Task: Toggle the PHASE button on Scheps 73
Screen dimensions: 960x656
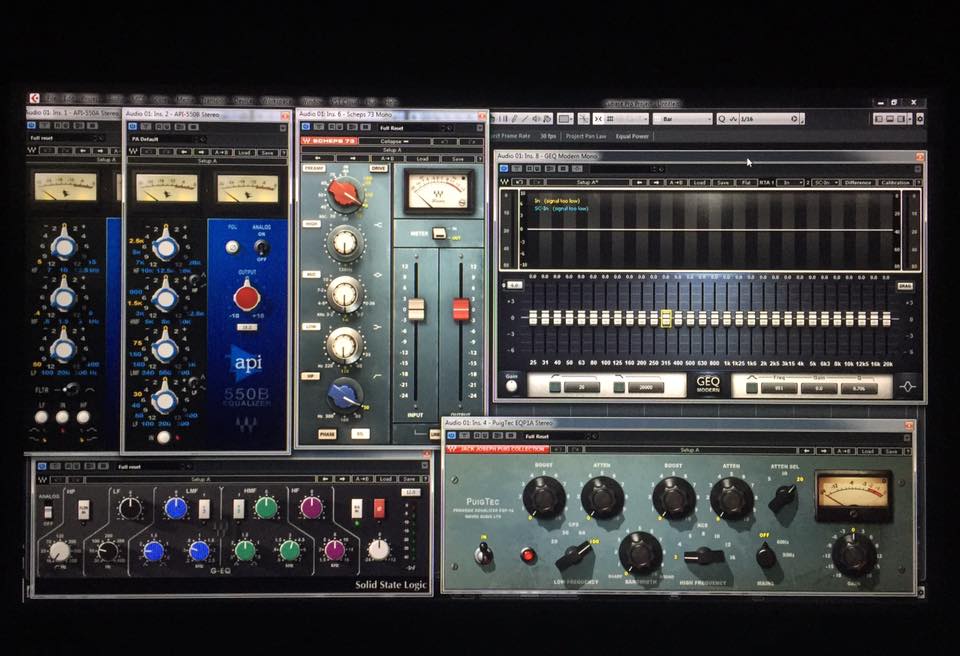Action: tap(327, 434)
